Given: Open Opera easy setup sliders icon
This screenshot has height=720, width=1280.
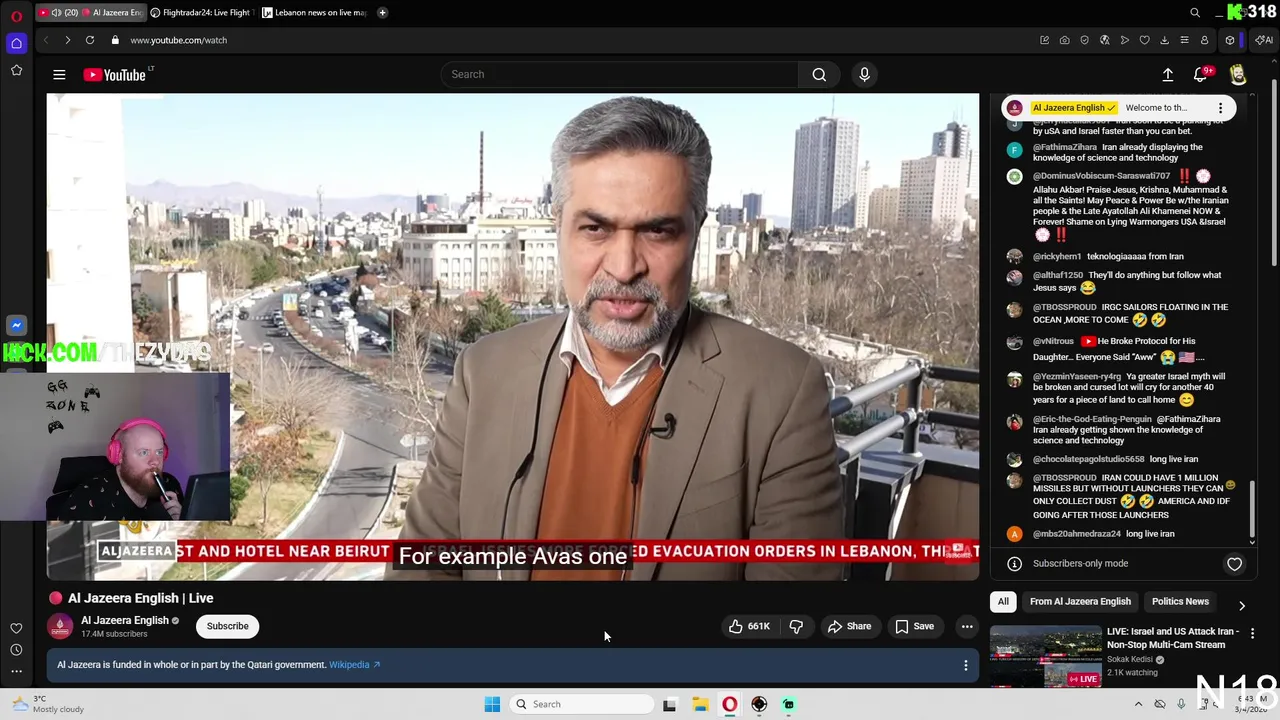Looking at the screenshot, I should [x=1184, y=40].
